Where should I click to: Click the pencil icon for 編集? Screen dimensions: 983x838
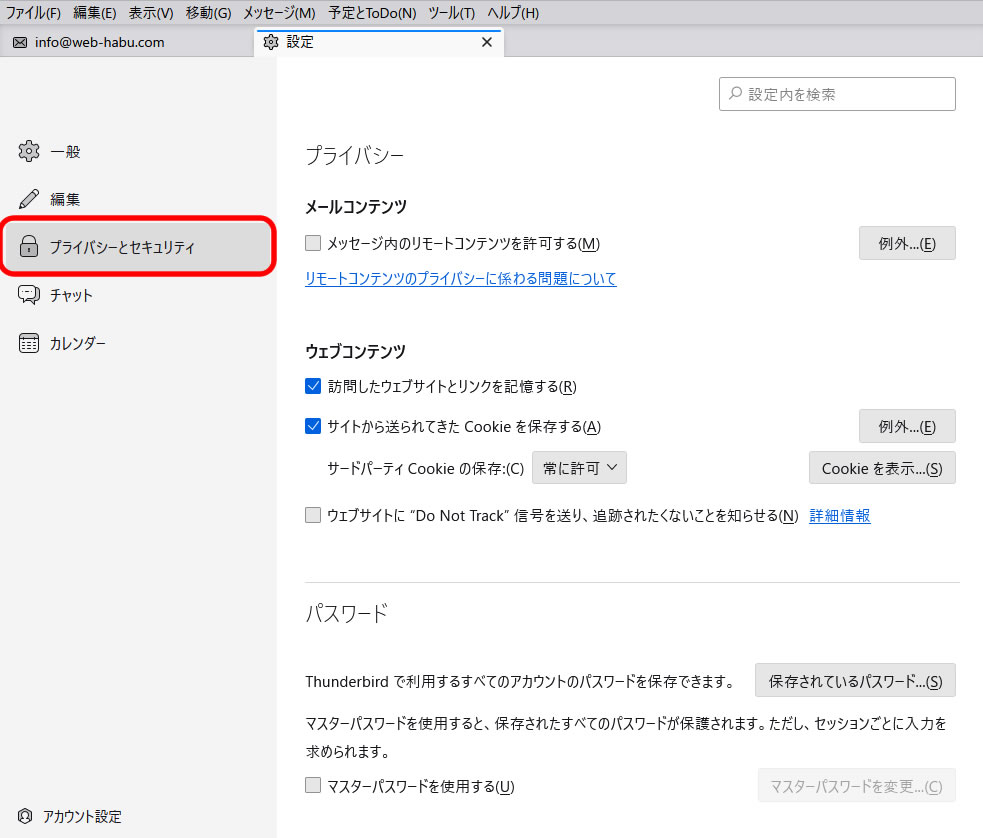(29, 199)
